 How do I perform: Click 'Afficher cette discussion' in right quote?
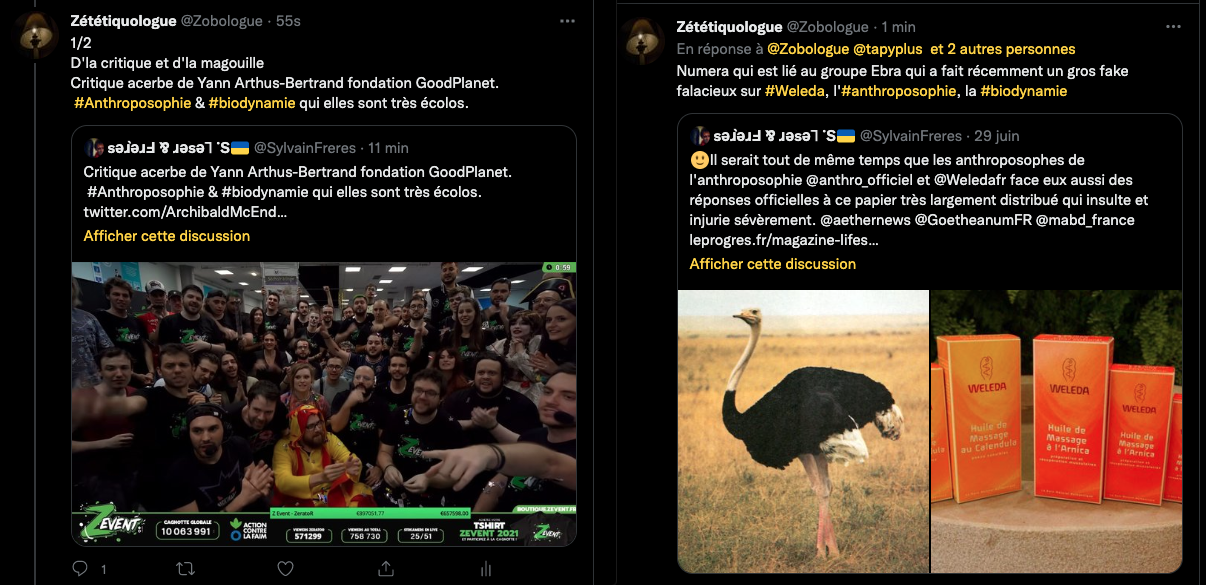tap(773, 264)
